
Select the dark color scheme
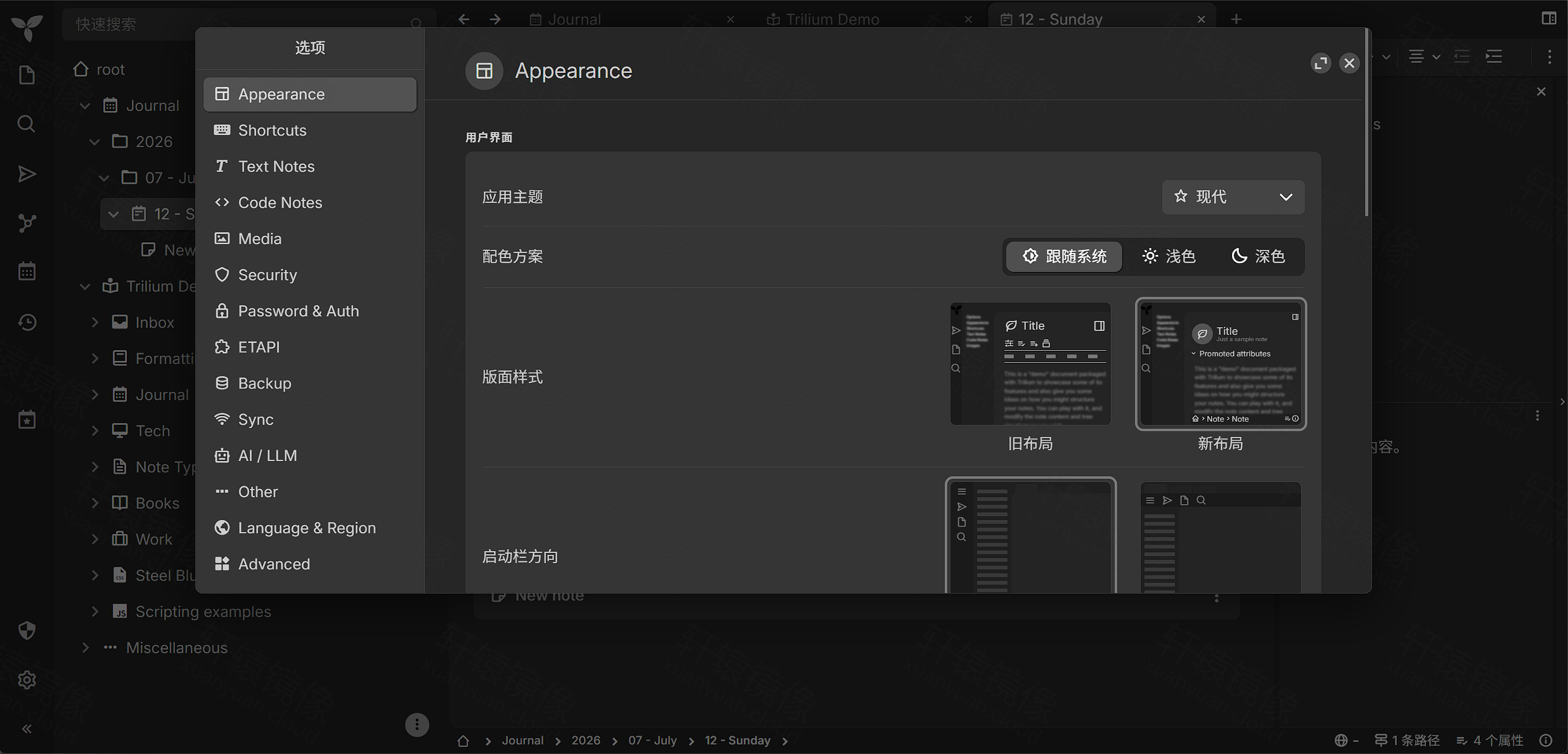(1258, 256)
